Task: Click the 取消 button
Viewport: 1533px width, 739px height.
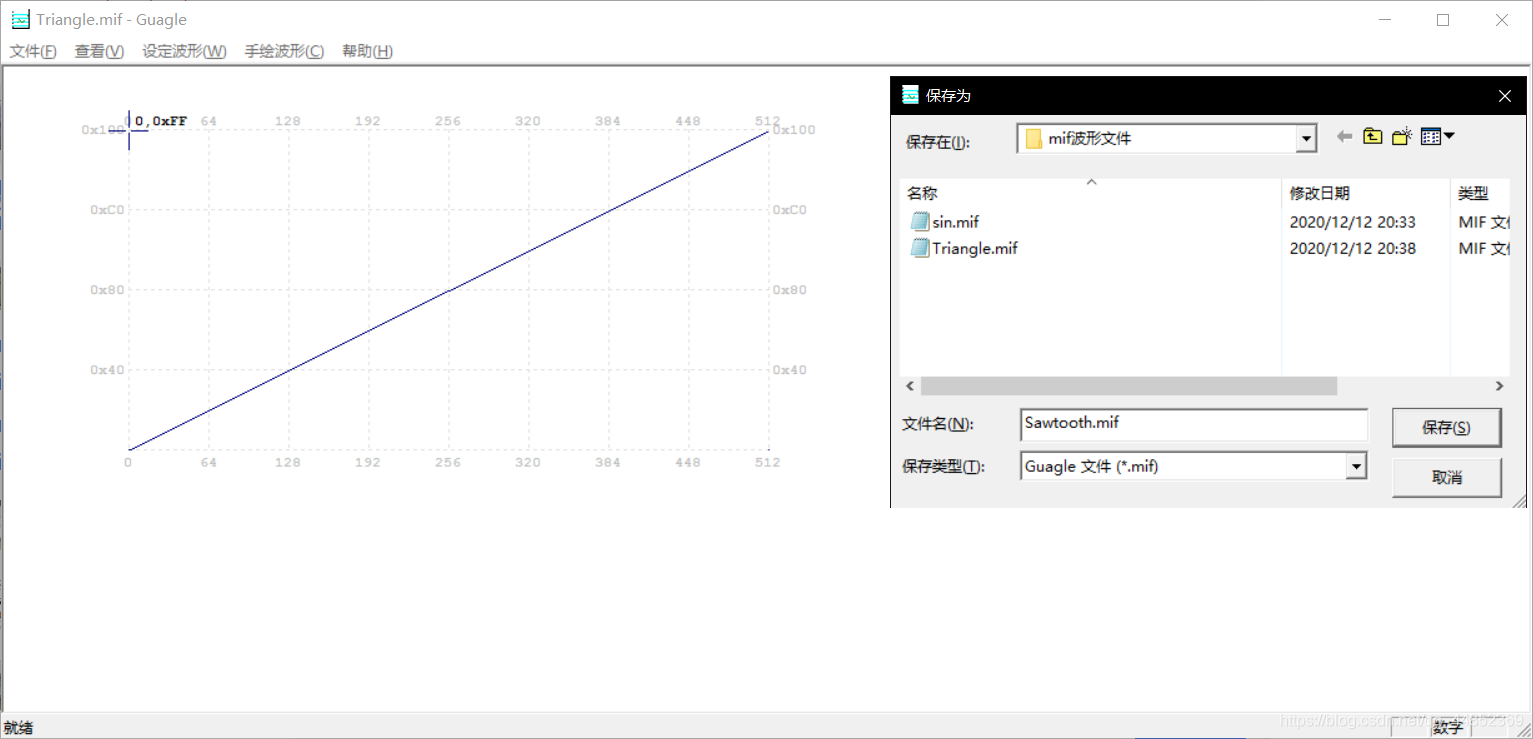Action: 1446,477
